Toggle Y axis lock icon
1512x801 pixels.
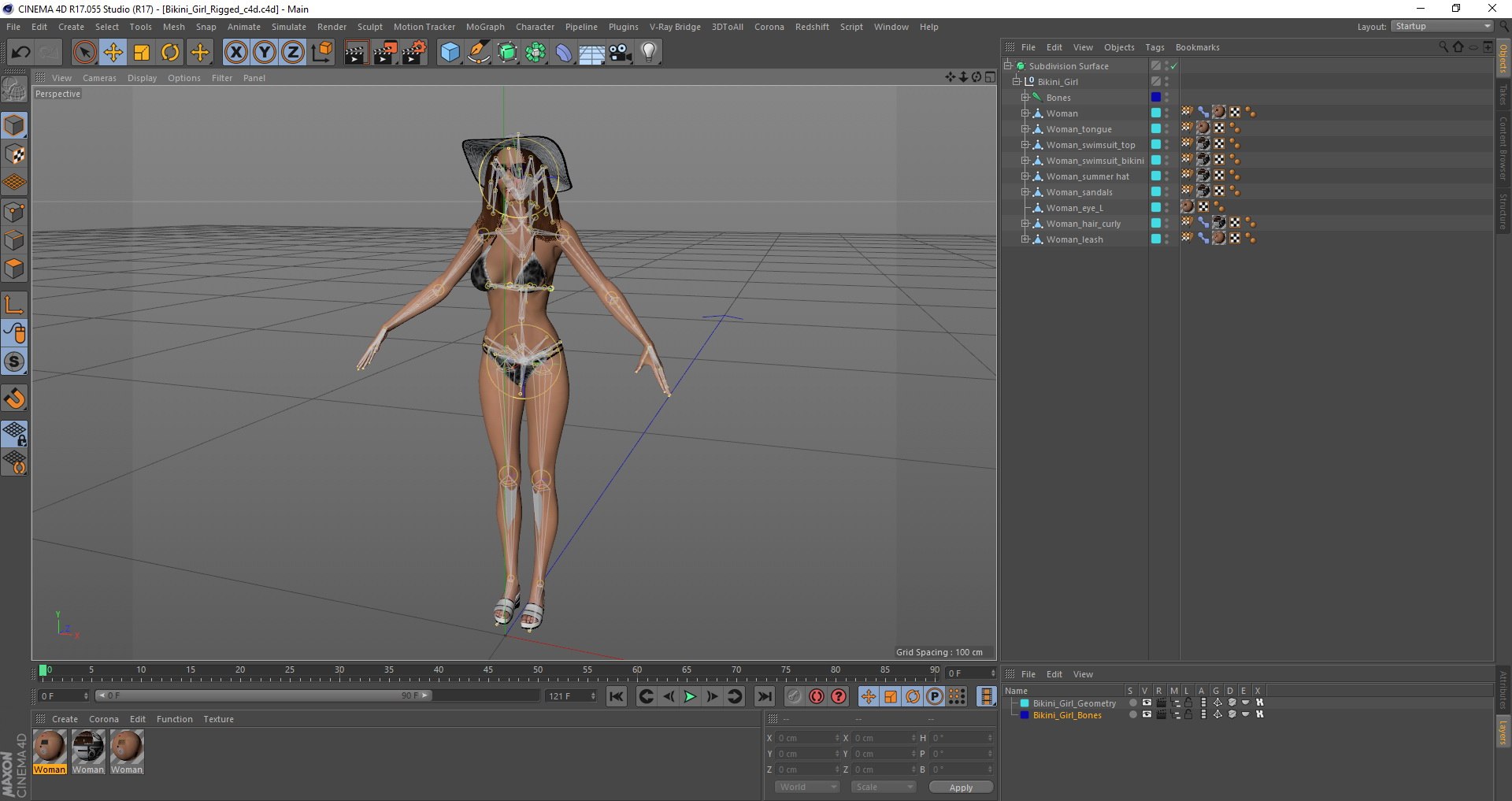(265, 52)
